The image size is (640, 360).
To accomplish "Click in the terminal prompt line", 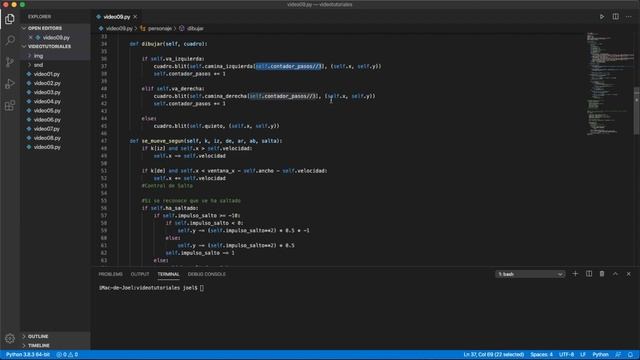I will coord(151,288).
